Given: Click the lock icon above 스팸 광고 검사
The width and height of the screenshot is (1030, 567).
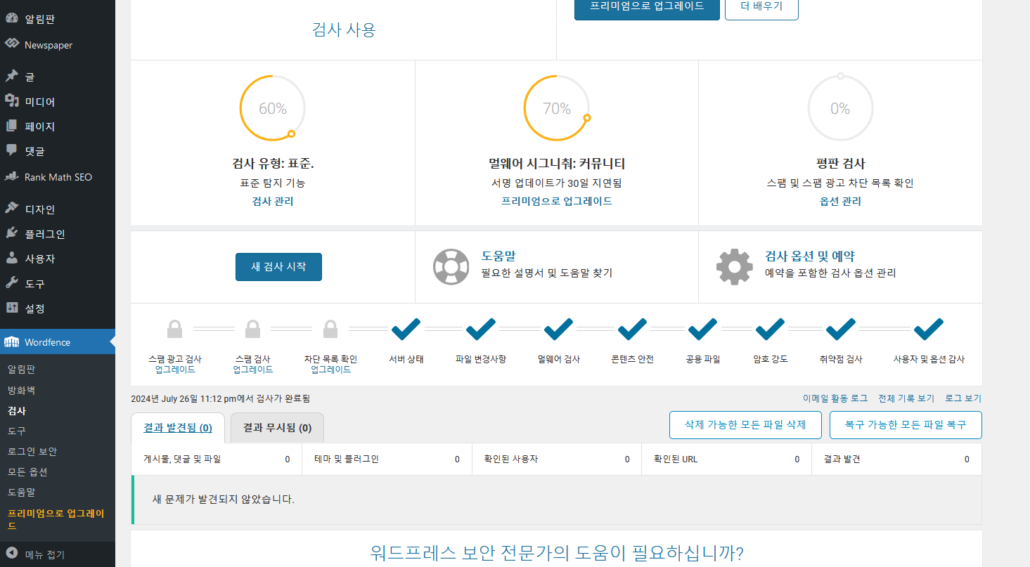Looking at the screenshot, I should [x=175, y=329].
